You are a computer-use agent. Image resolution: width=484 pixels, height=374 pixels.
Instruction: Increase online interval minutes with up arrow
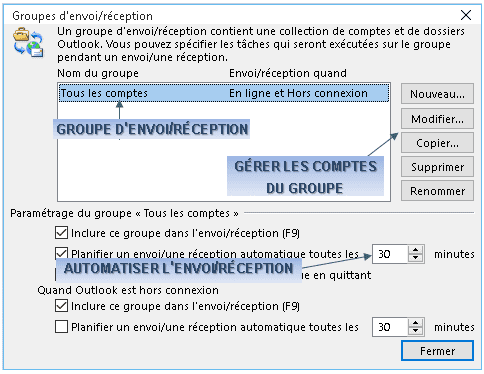pyautogui.click(x=415, y=250)
